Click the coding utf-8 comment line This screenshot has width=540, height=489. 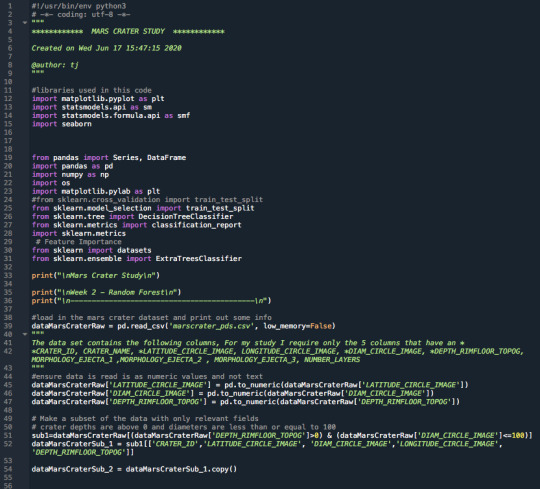81,14
